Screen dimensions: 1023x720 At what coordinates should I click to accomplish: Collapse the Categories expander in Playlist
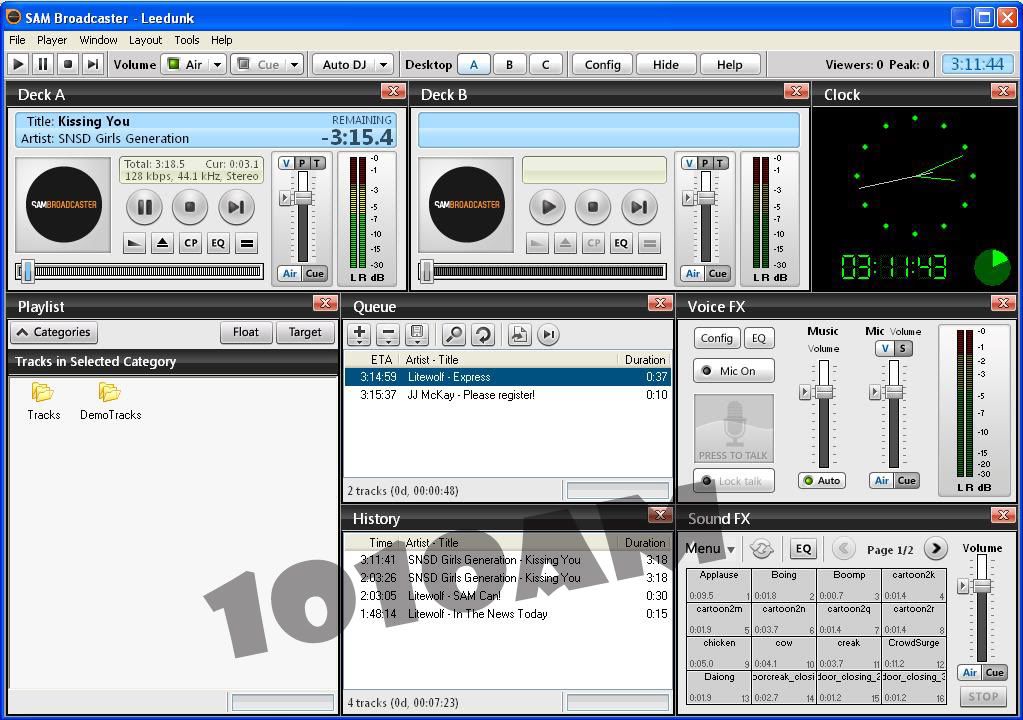point(54,332)
